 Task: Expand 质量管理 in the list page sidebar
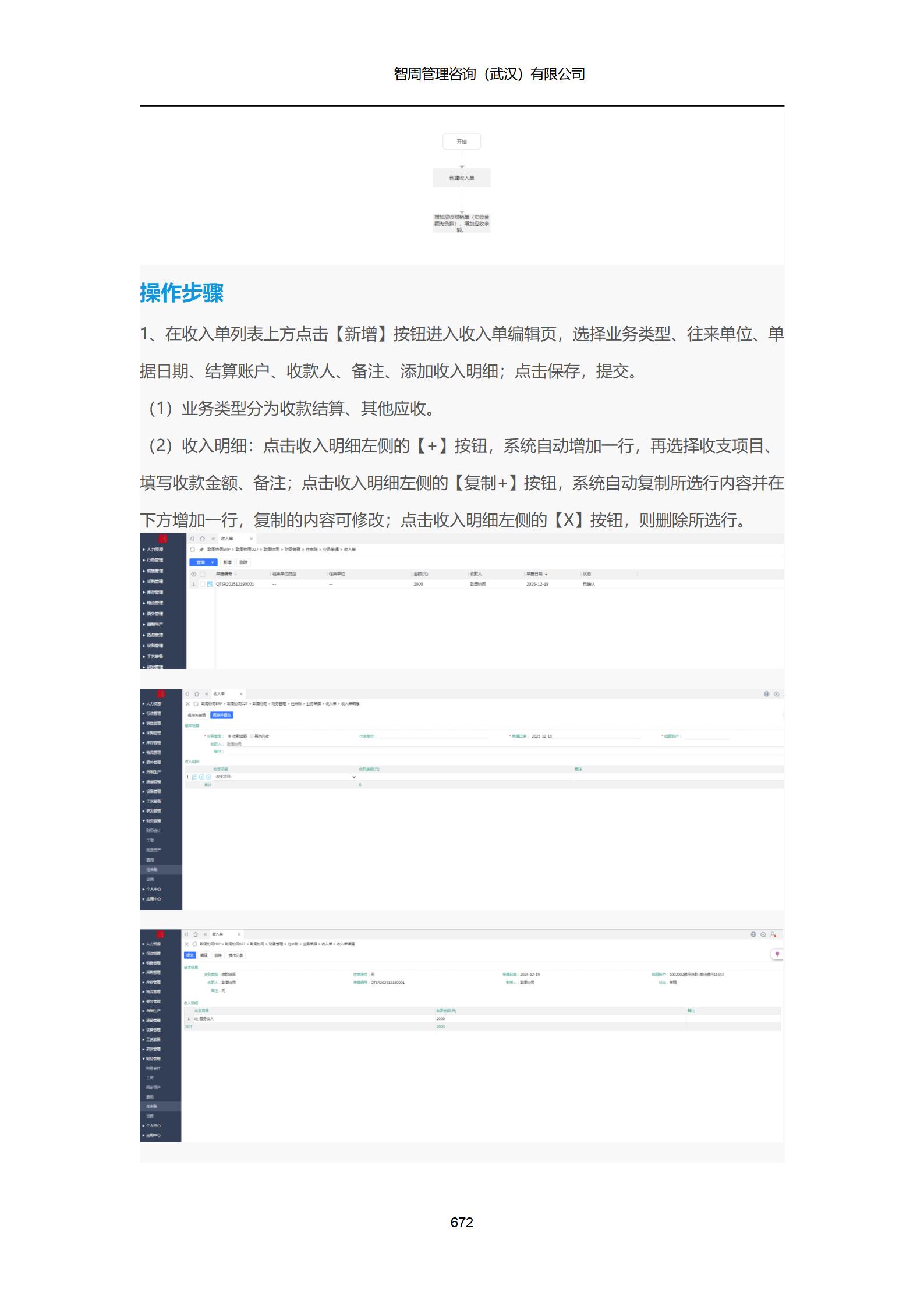point(154,635)
